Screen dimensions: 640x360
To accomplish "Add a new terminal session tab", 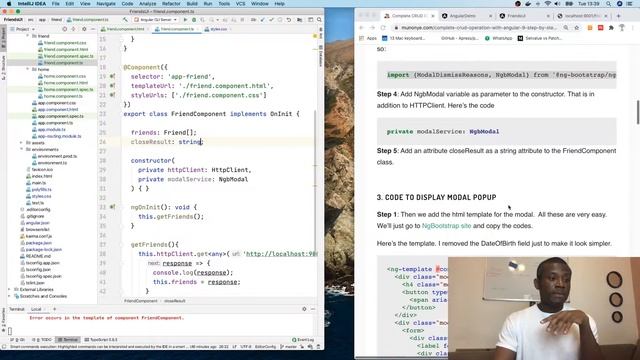I will tap(54, 309).
